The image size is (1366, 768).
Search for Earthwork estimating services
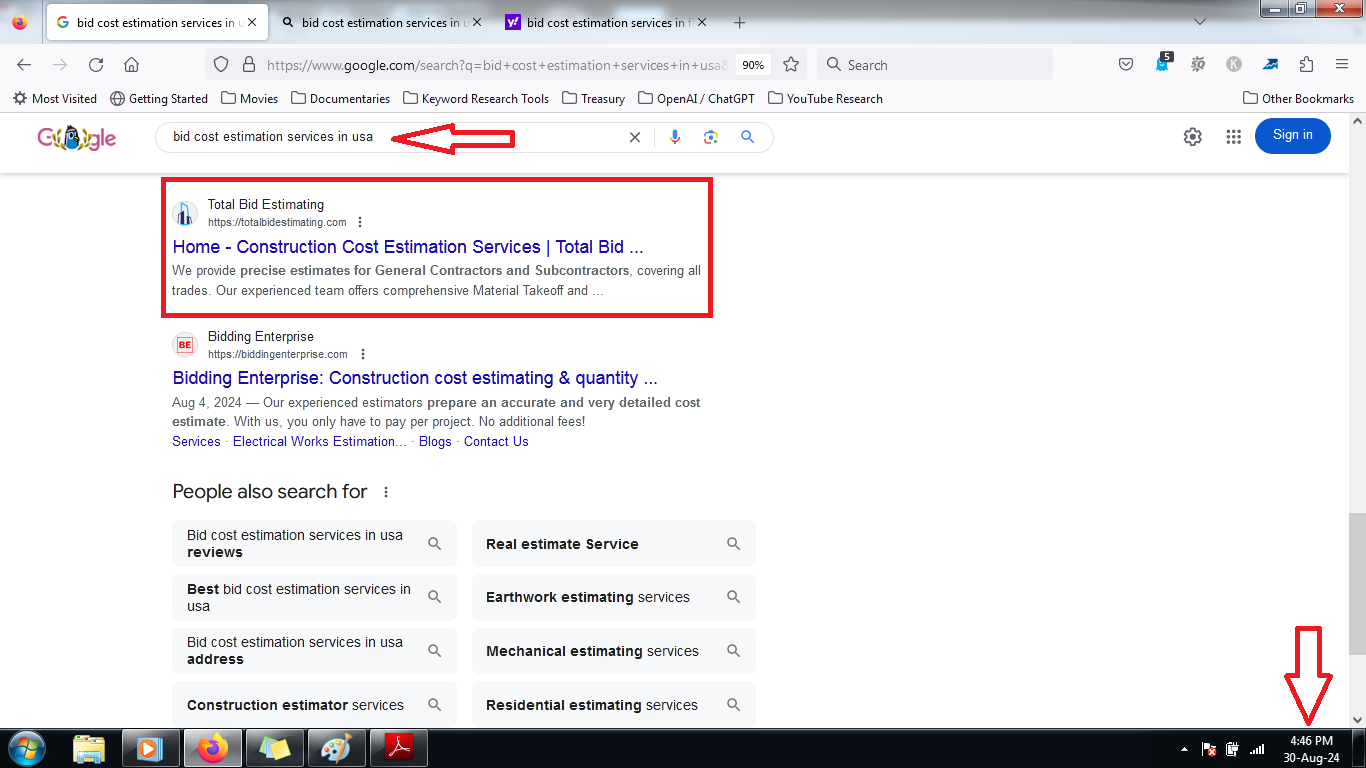coord(613,598)
